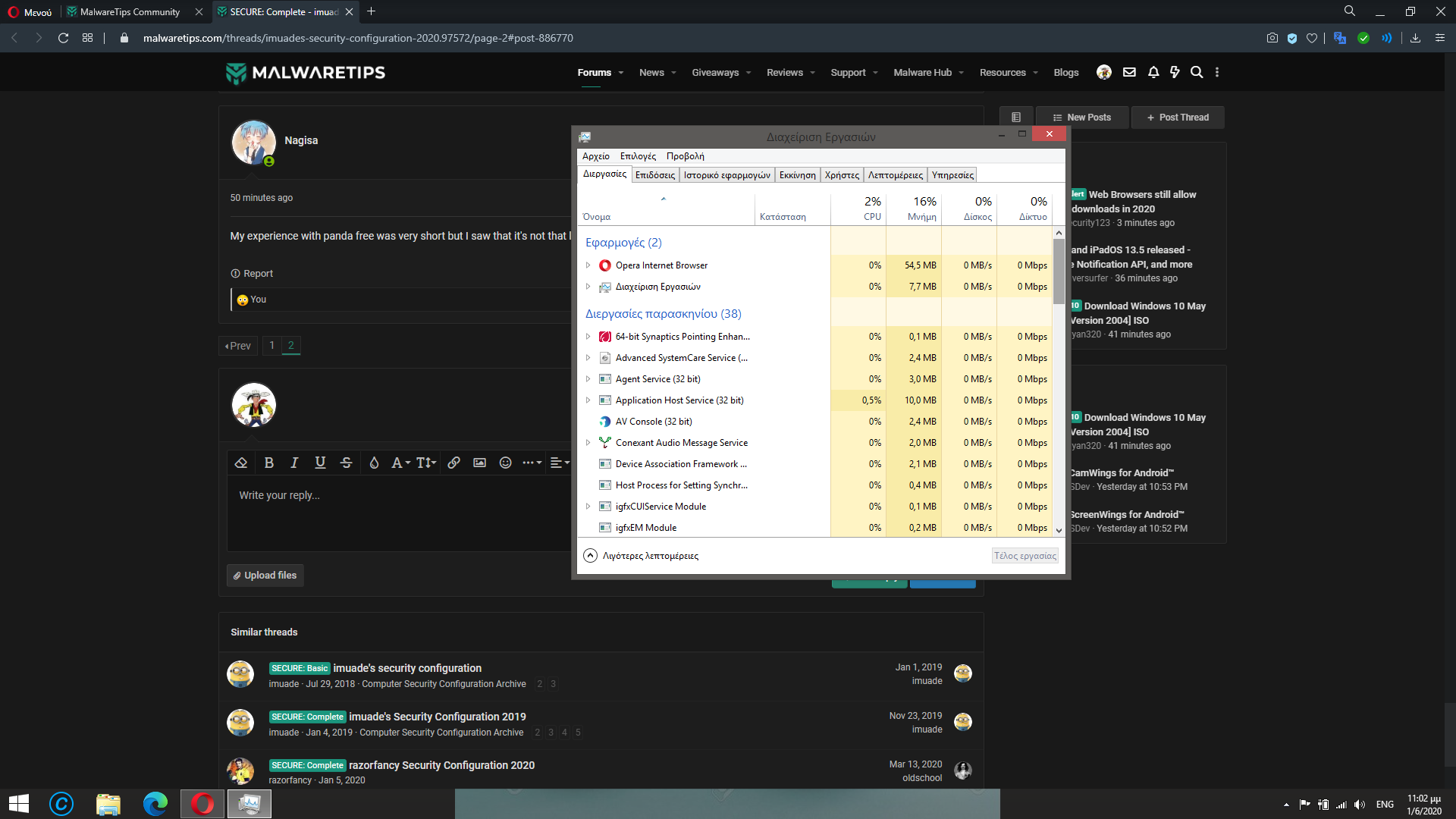Click the Τέλος εργασίας button

pyautogui.click(x=1025, y=556)
